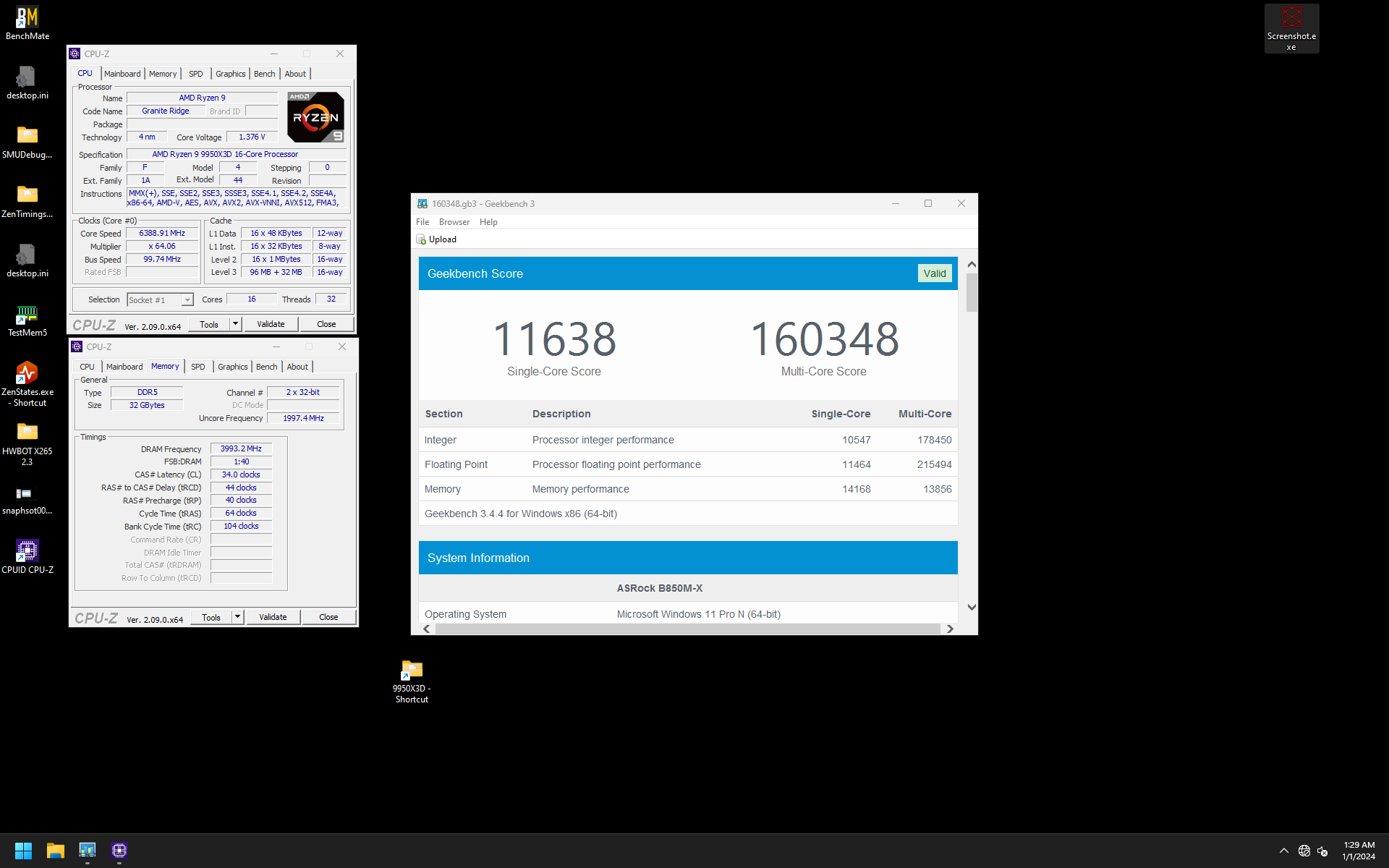Open the SPD tab in bottom CPU-Z window
Viewport: 1389px width, 868px height.
(x=198, y=367)
